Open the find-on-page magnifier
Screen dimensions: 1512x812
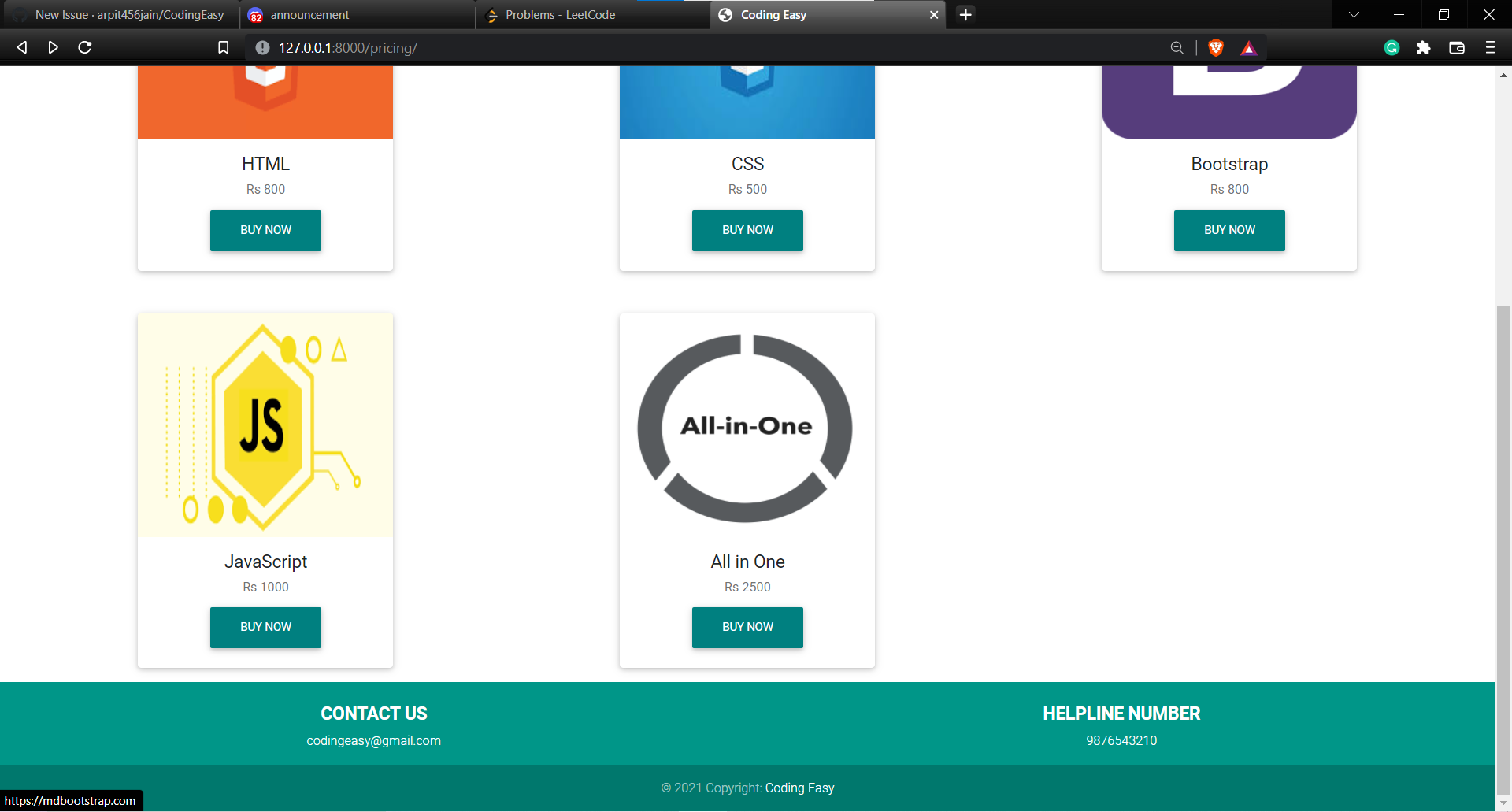[1177, 47]
